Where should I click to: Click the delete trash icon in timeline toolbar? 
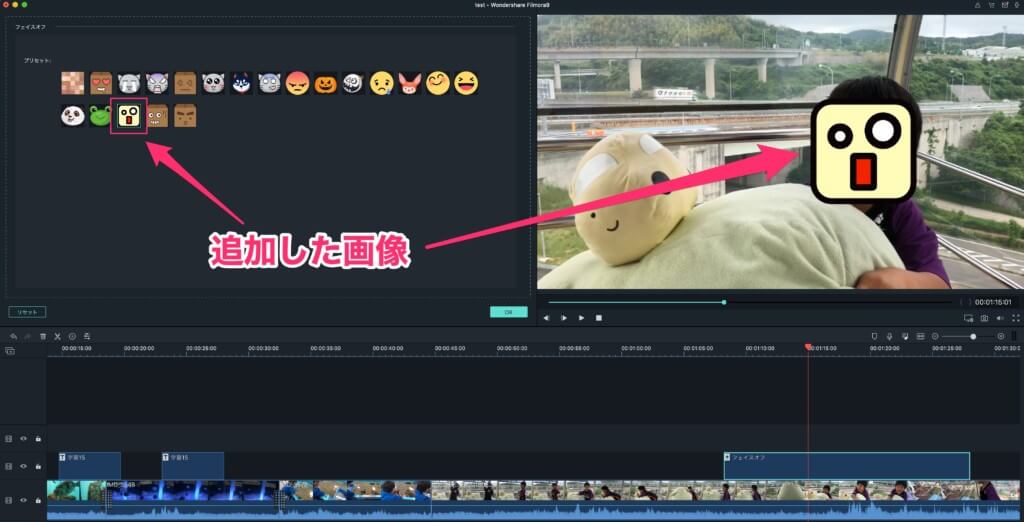coord(43,336)
